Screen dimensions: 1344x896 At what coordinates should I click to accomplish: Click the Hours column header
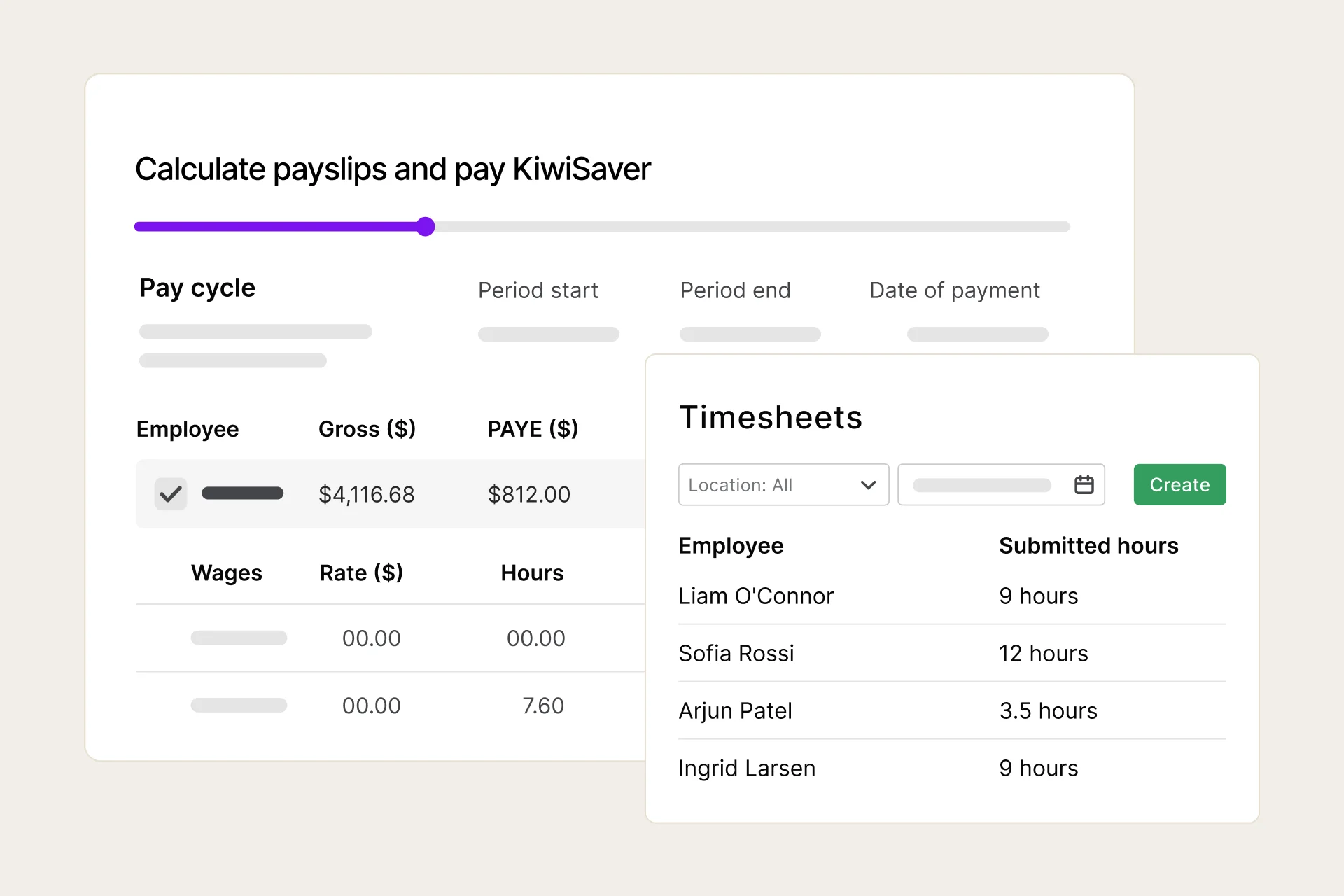click(532, 573)
